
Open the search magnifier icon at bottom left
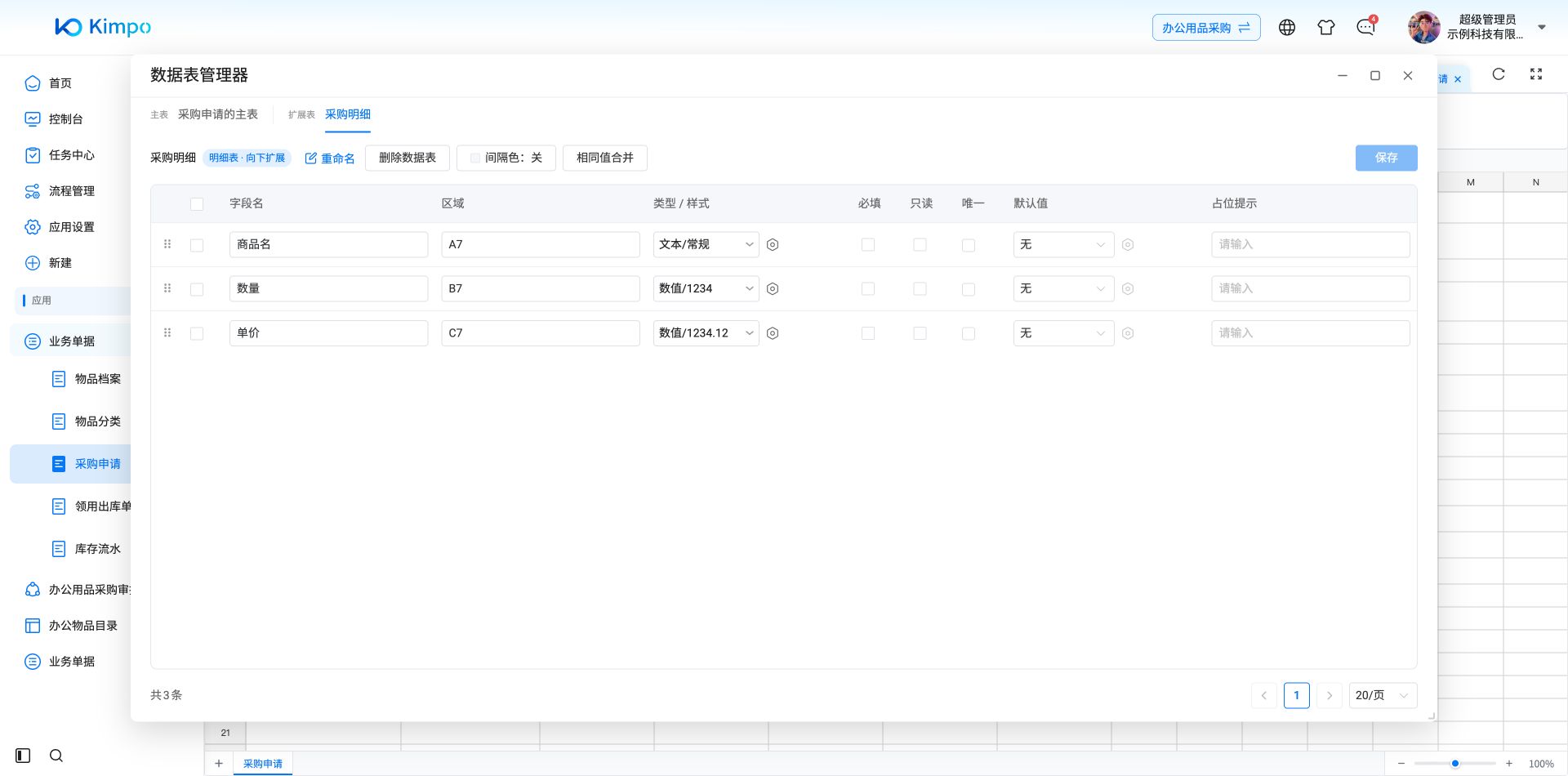click(x=56, y=756)
